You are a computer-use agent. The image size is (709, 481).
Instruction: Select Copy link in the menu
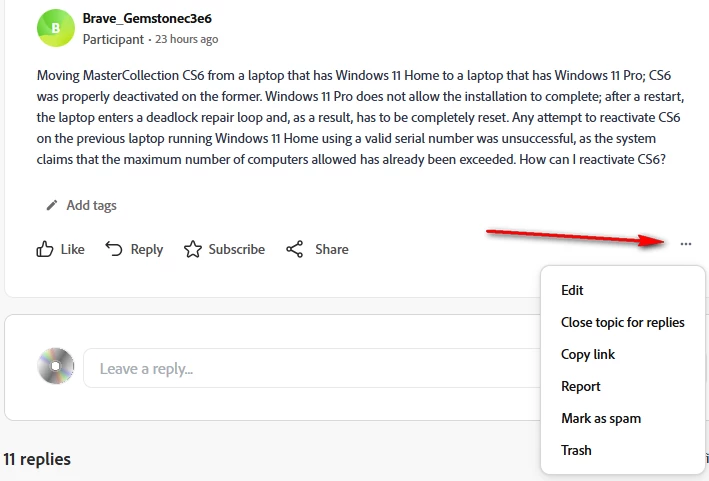[x=588, y=354]
